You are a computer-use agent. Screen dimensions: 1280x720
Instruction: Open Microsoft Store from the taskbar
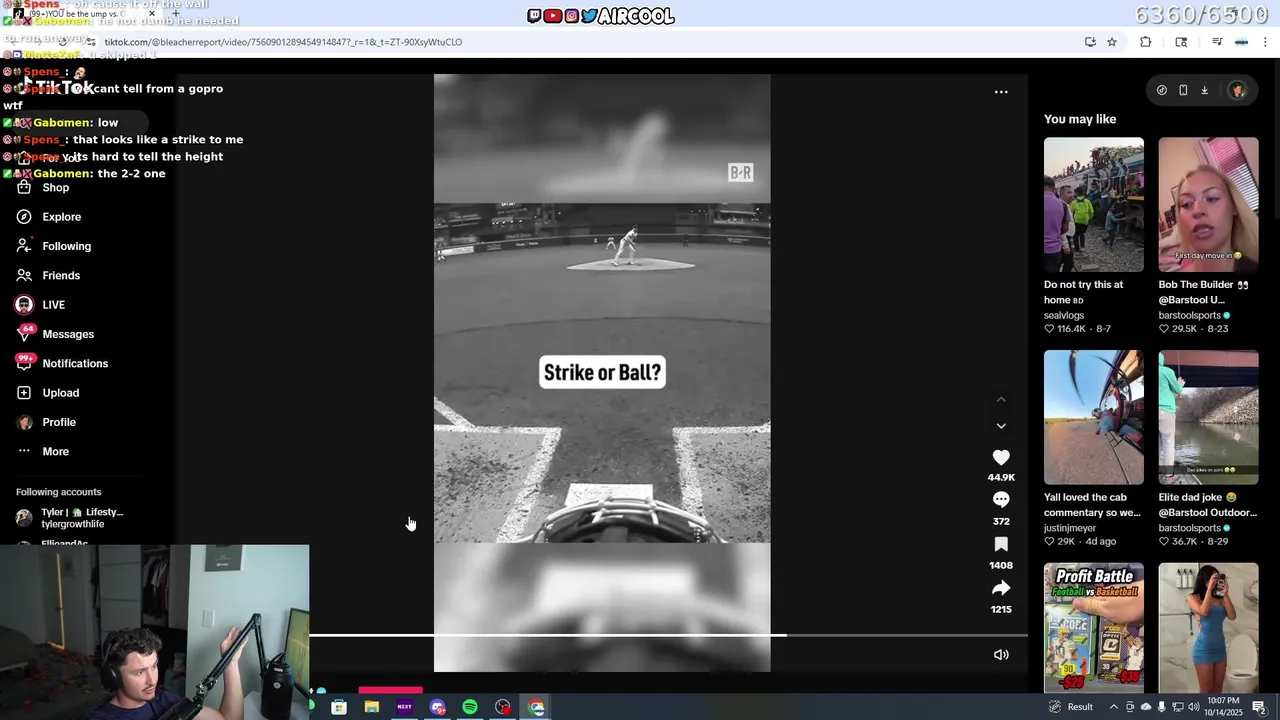point(339,707)
